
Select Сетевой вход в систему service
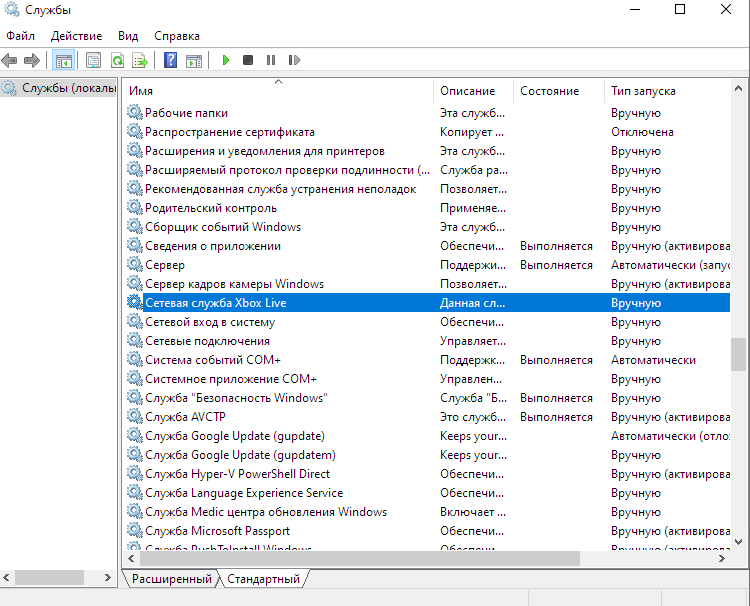pyautogui.click(x=210, y=321)
